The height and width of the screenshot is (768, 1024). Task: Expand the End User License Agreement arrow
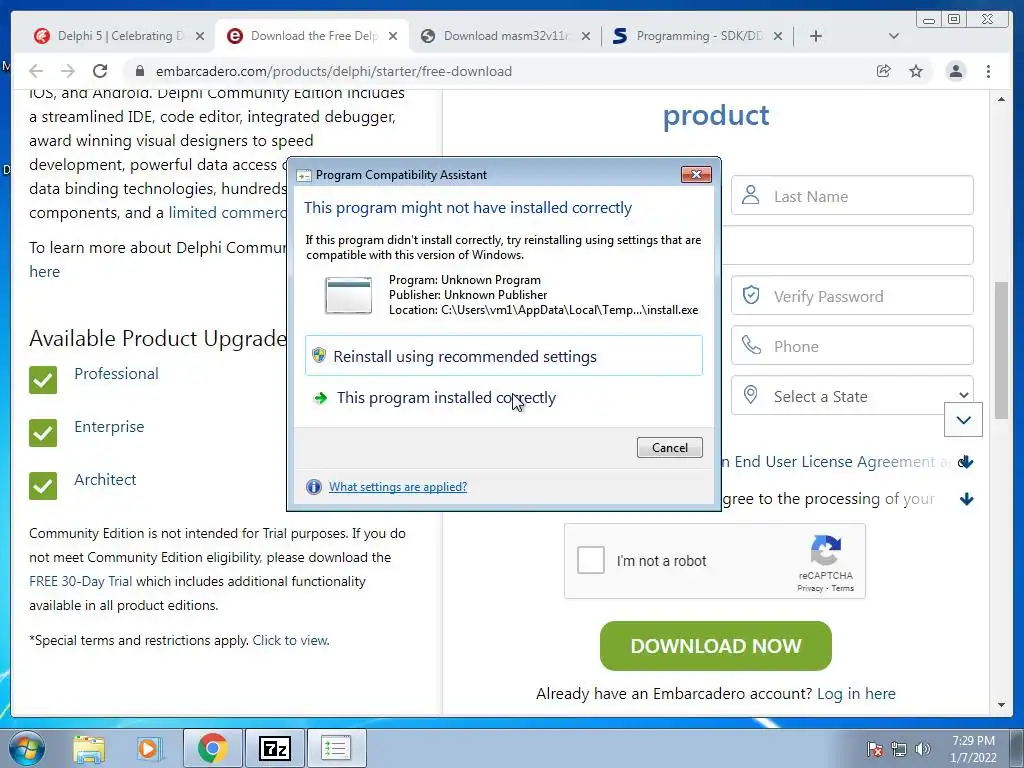tap(967, 462)
